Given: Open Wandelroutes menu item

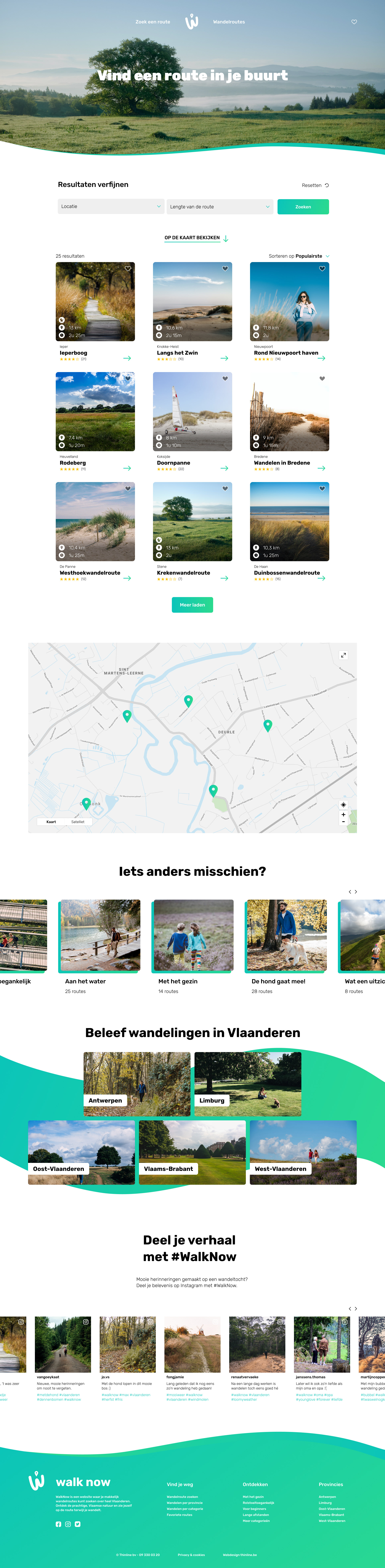Looking at the screenshot, I should pos(229,22).
